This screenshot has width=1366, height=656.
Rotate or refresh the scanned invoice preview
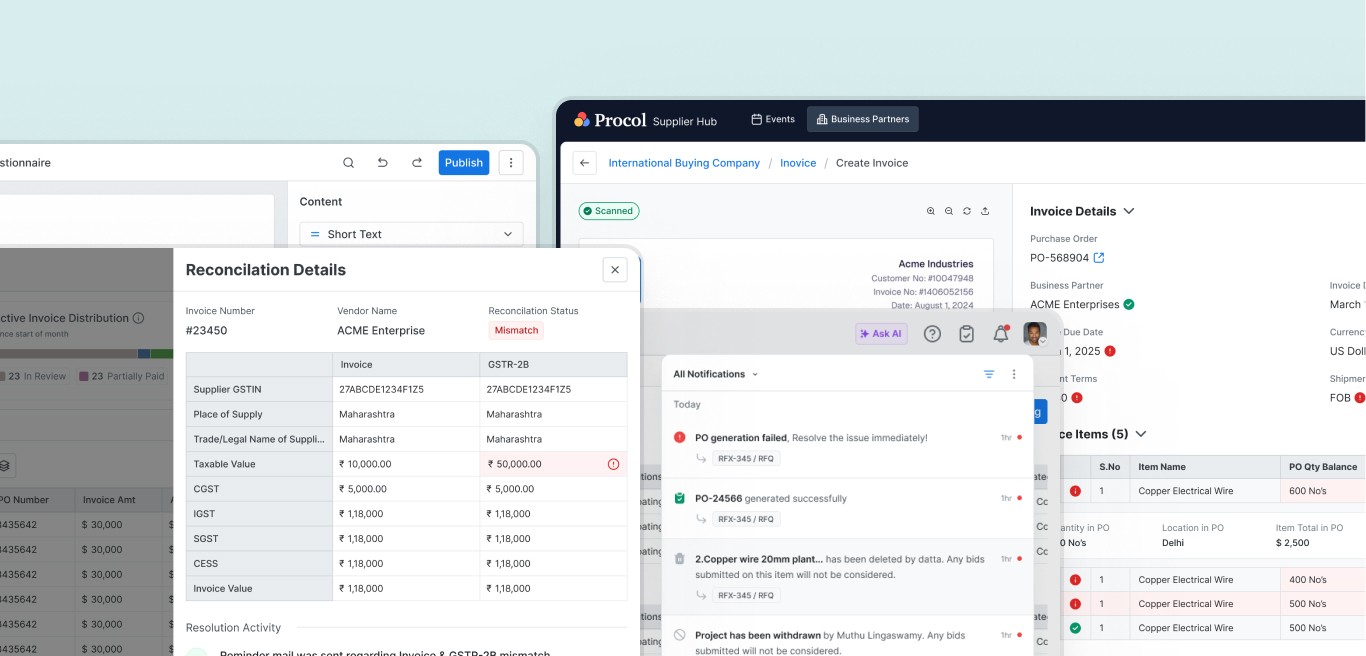point(967,211)
